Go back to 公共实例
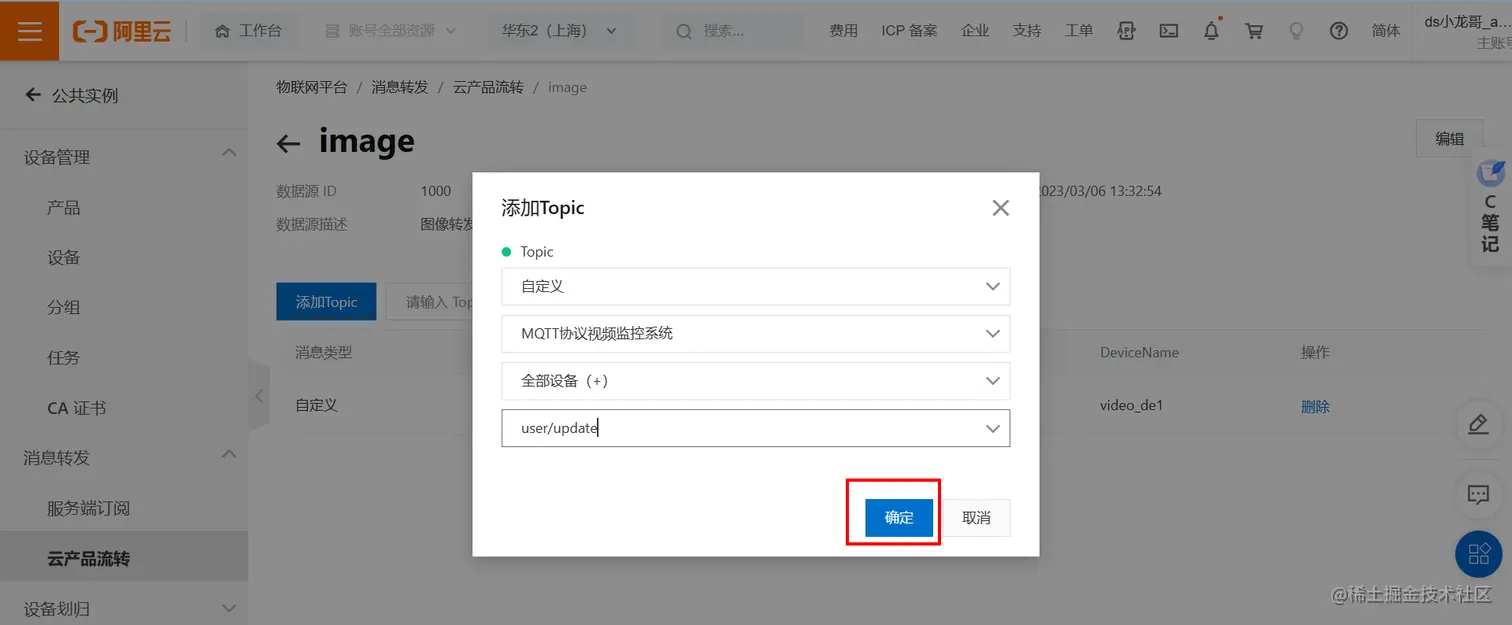The width and height of the screenshot is (1512, 625). pyautogui.click(x=71, y=96)
